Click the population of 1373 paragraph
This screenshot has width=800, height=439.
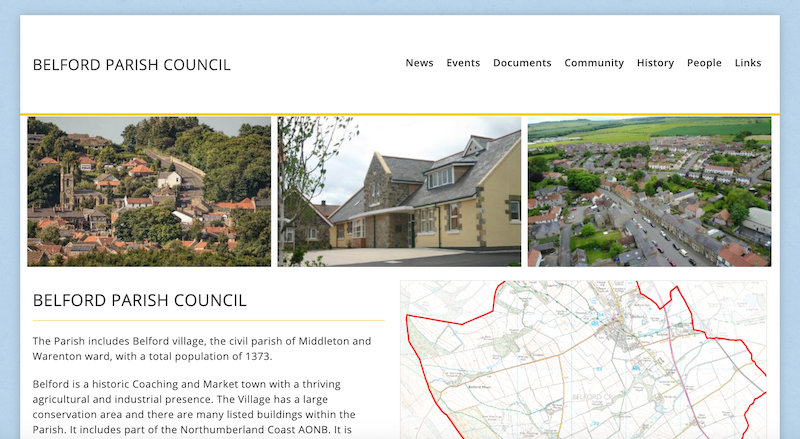pyautogui.click(x=202, y=349)
